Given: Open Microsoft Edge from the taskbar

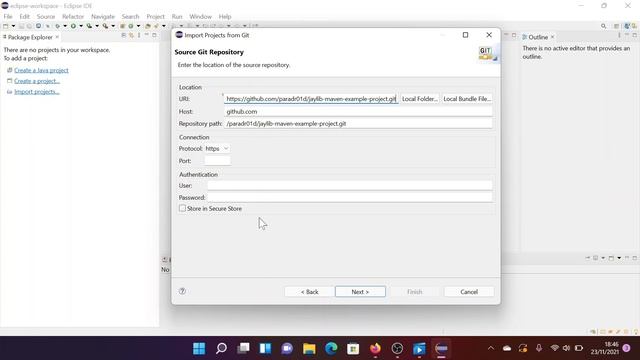Looking at the screenshot, I should [x=331, y=348].
